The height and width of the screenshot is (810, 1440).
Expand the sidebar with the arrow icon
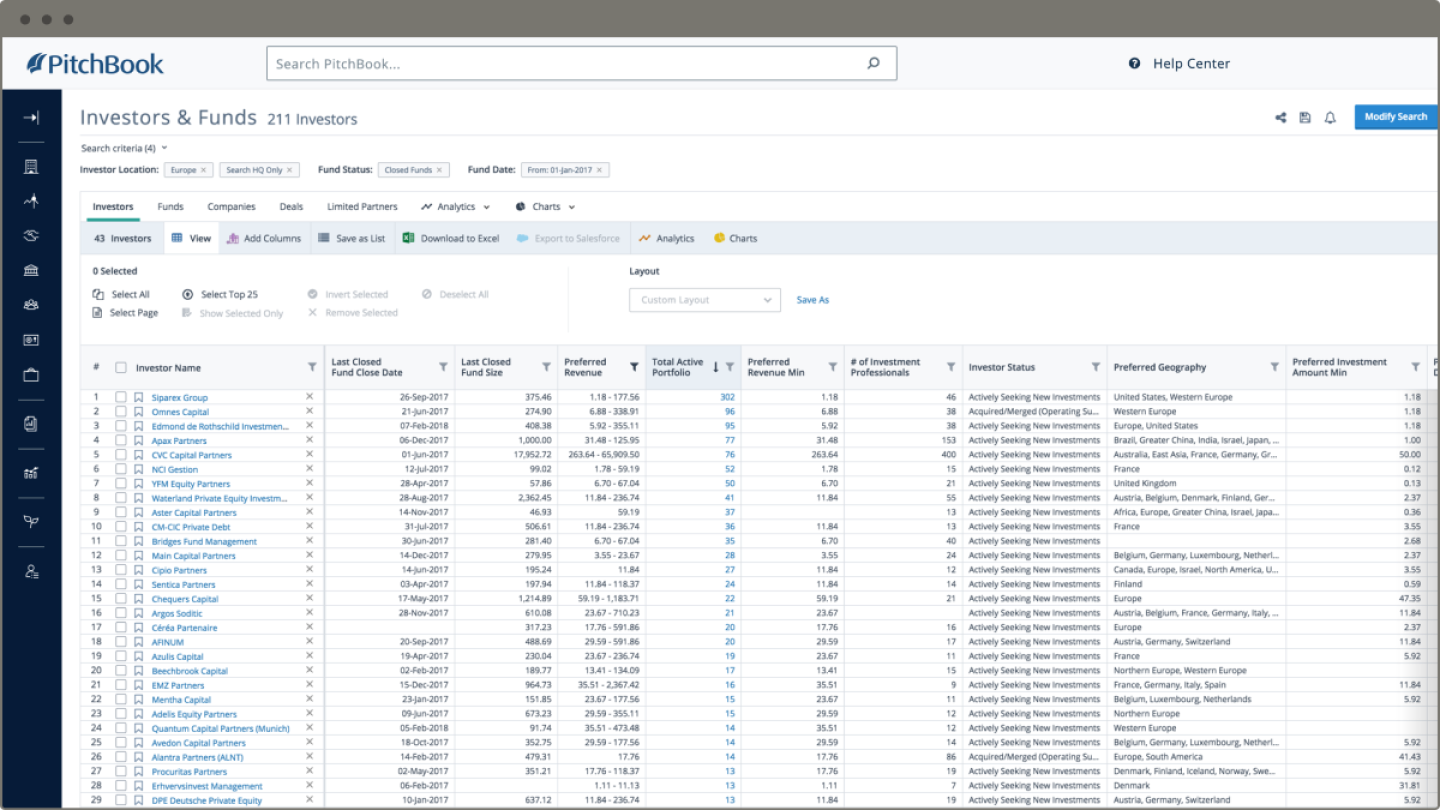coord(31,118)
